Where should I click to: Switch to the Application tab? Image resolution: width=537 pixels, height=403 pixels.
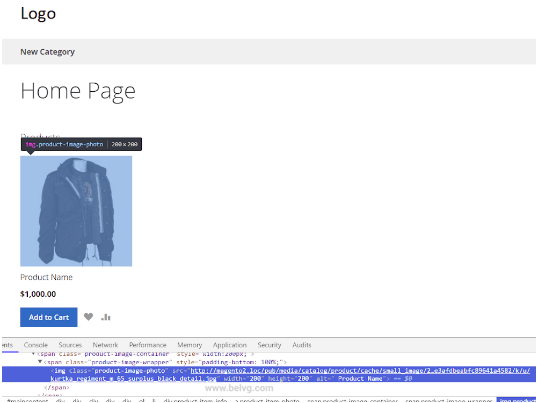coord(230,345)
